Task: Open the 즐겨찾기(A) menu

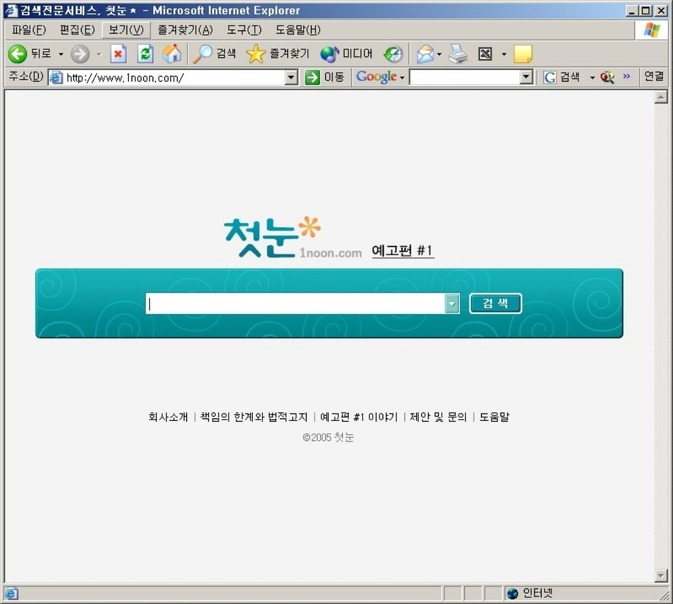Action: point(185,30)
